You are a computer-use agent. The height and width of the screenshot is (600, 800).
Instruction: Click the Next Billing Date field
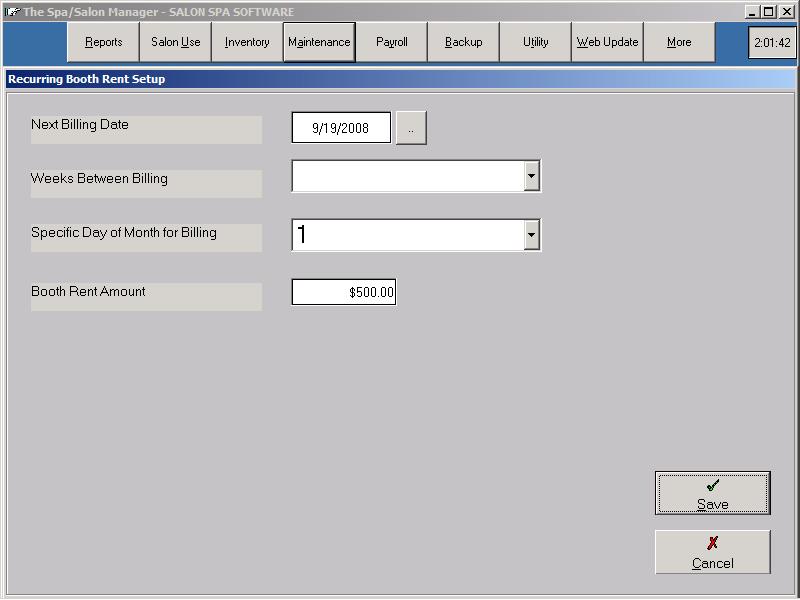[x=341, y=128]
